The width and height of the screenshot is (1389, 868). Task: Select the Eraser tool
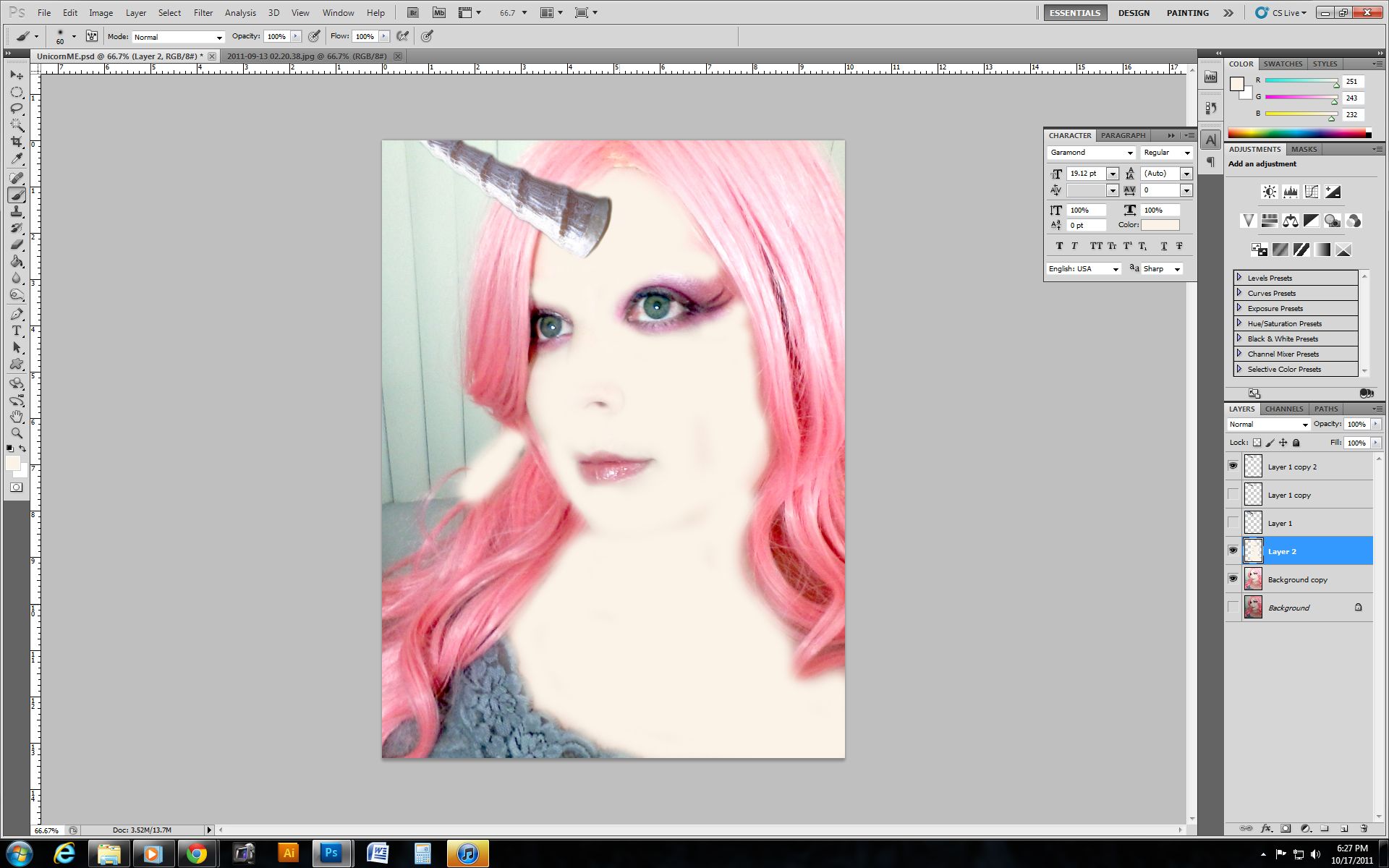[x=17, y=244]
